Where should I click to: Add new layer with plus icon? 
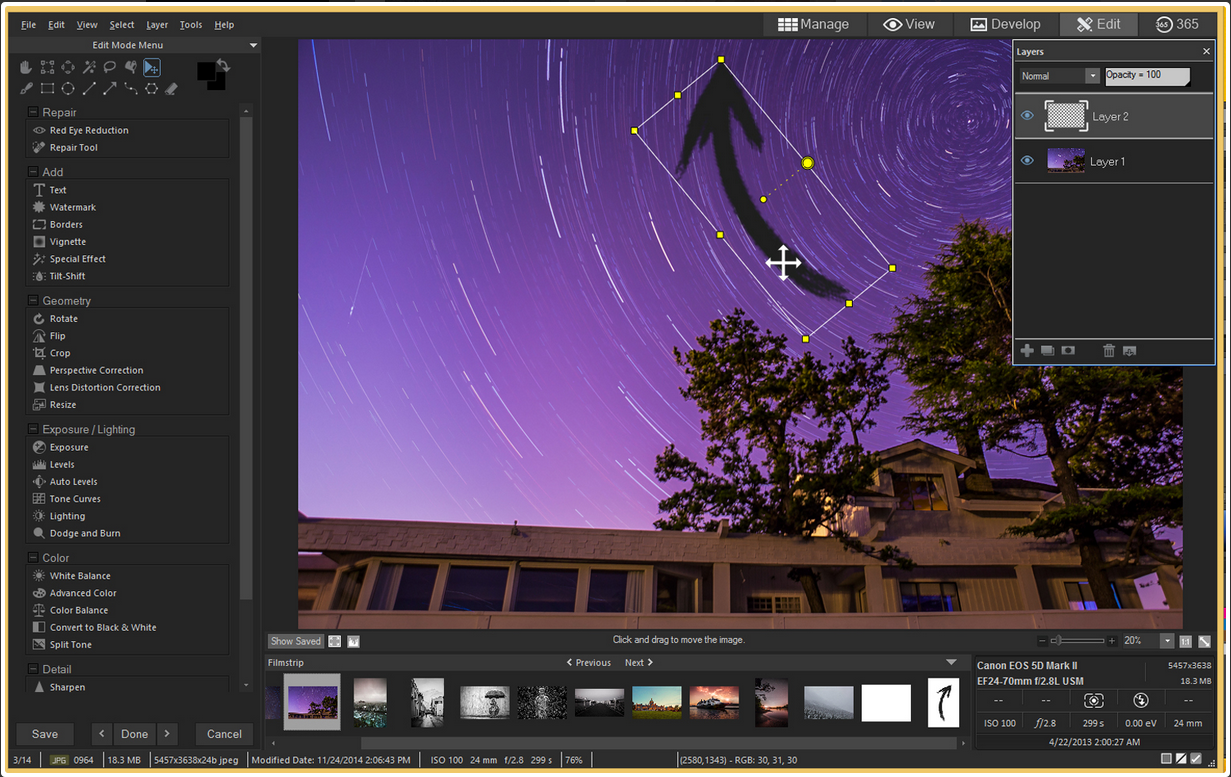1027,350
